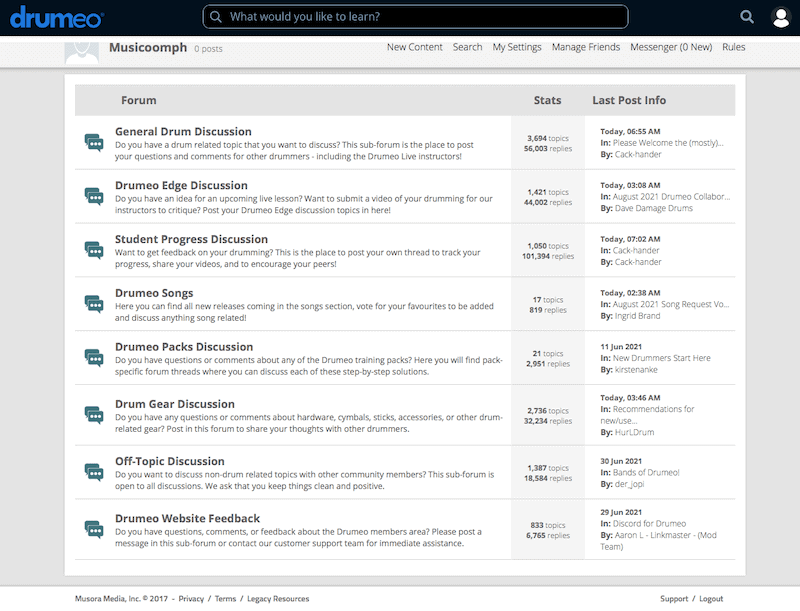Viewport: 800px width, 611px height.
Task: Click the Drumeo Website Feedback chat icon
Action: (x=94, y=529)
